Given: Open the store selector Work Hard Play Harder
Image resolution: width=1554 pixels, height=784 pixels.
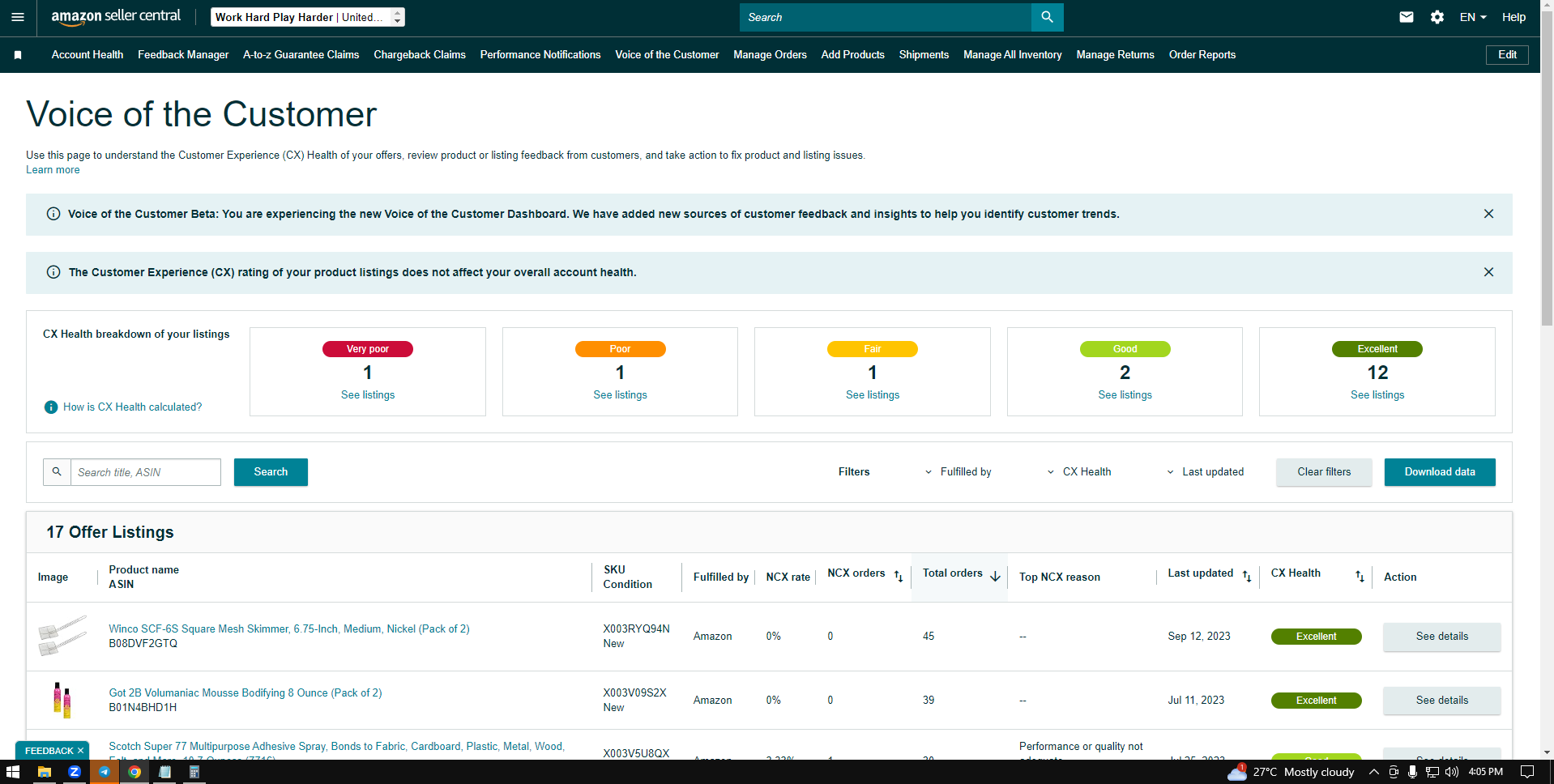Looking at the screenshot, I should coord(308,17).
